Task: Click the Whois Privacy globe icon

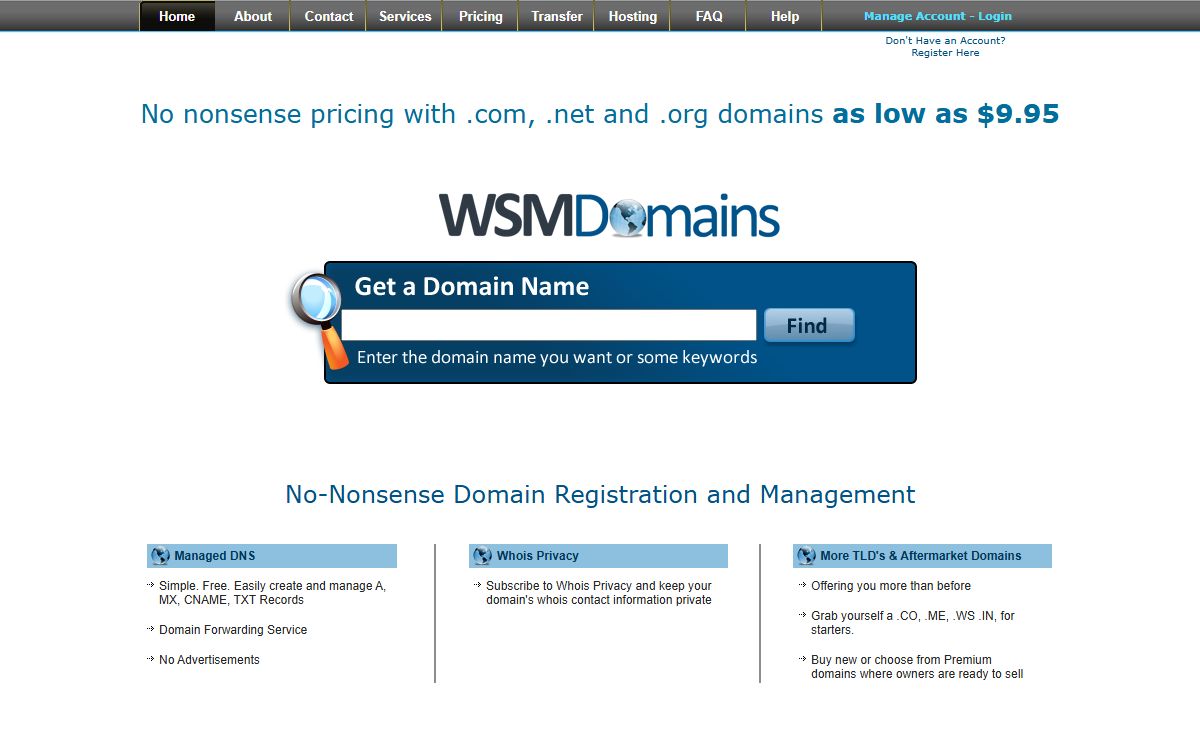Action: 482,556
